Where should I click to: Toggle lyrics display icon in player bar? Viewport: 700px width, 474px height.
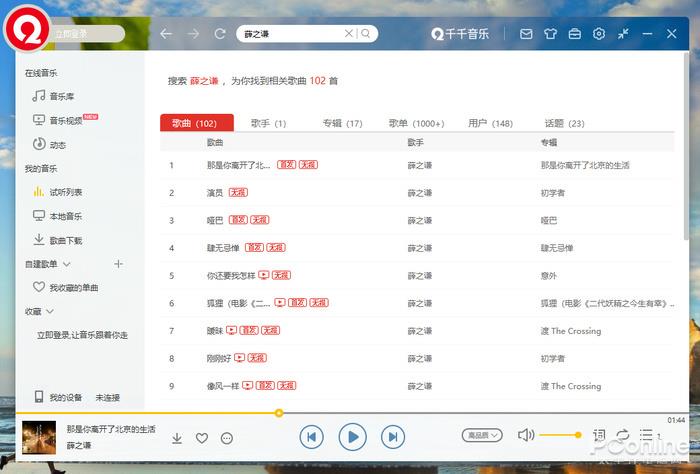(x=599, y=435)
